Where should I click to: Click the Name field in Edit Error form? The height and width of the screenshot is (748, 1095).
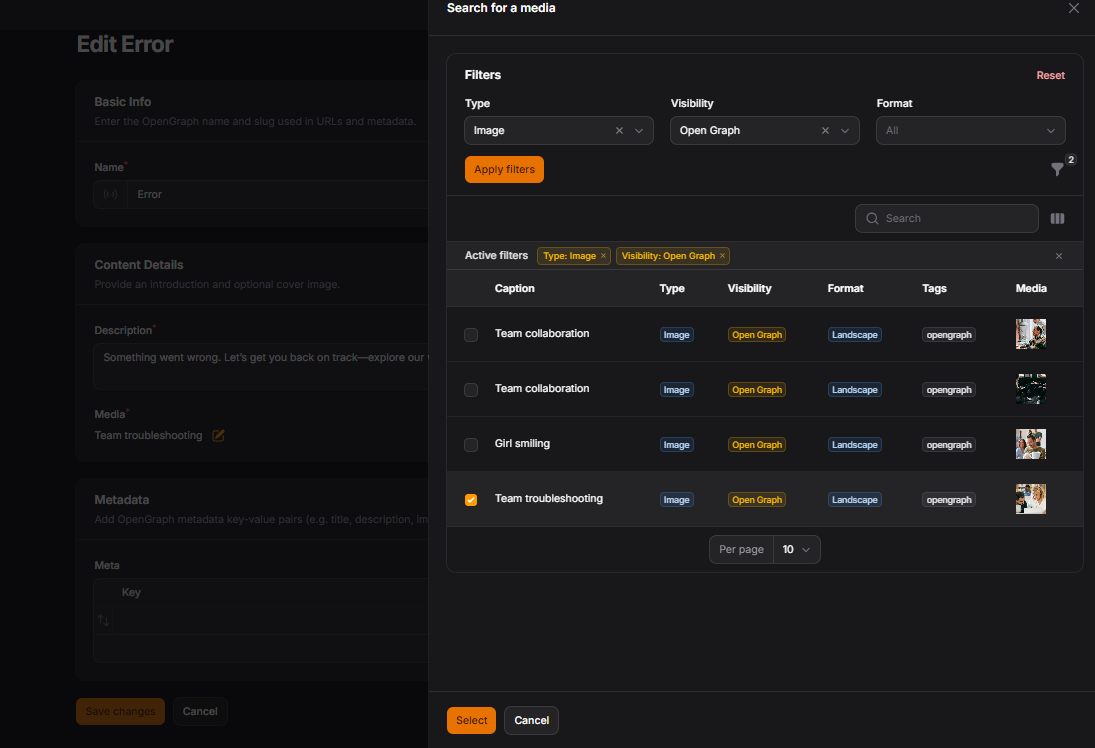click(x=277, y=195)
